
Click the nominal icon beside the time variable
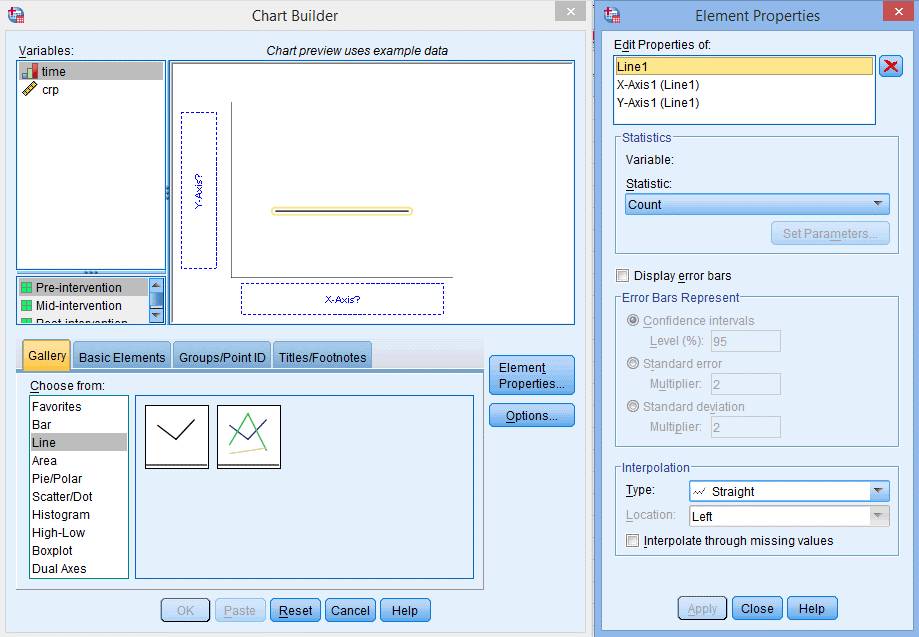[29, 71]
